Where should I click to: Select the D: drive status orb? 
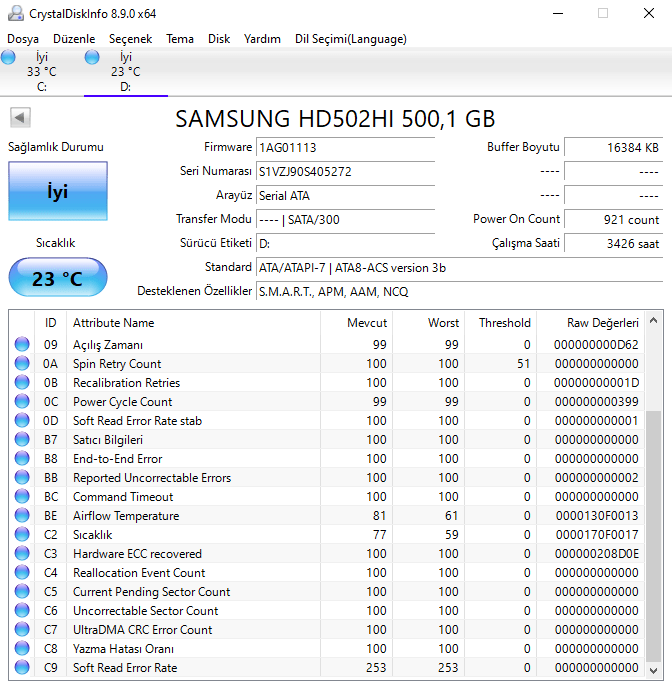(93, 58)
